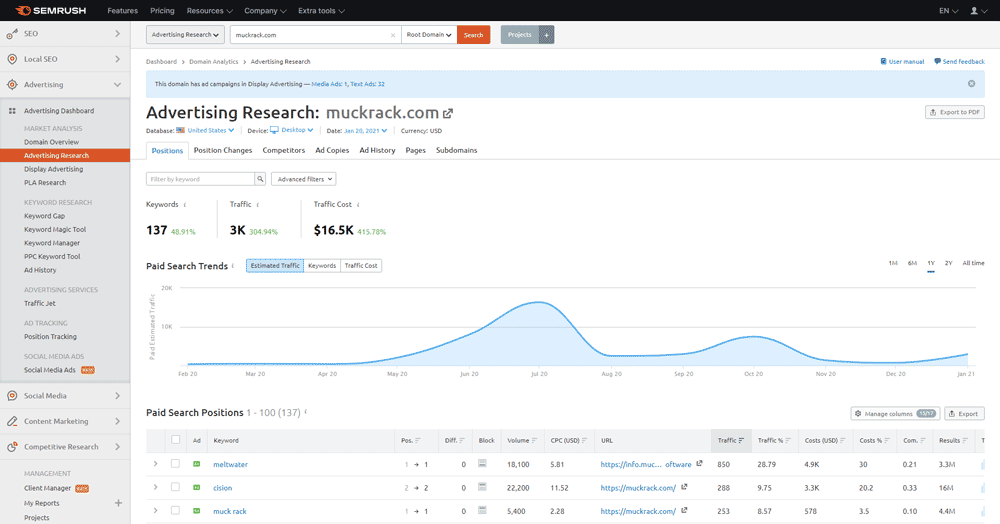Sort by the Traffic column header
The width and height of the screenshot is (1000, 524).
pyautogui.click(x=731, y=440)
